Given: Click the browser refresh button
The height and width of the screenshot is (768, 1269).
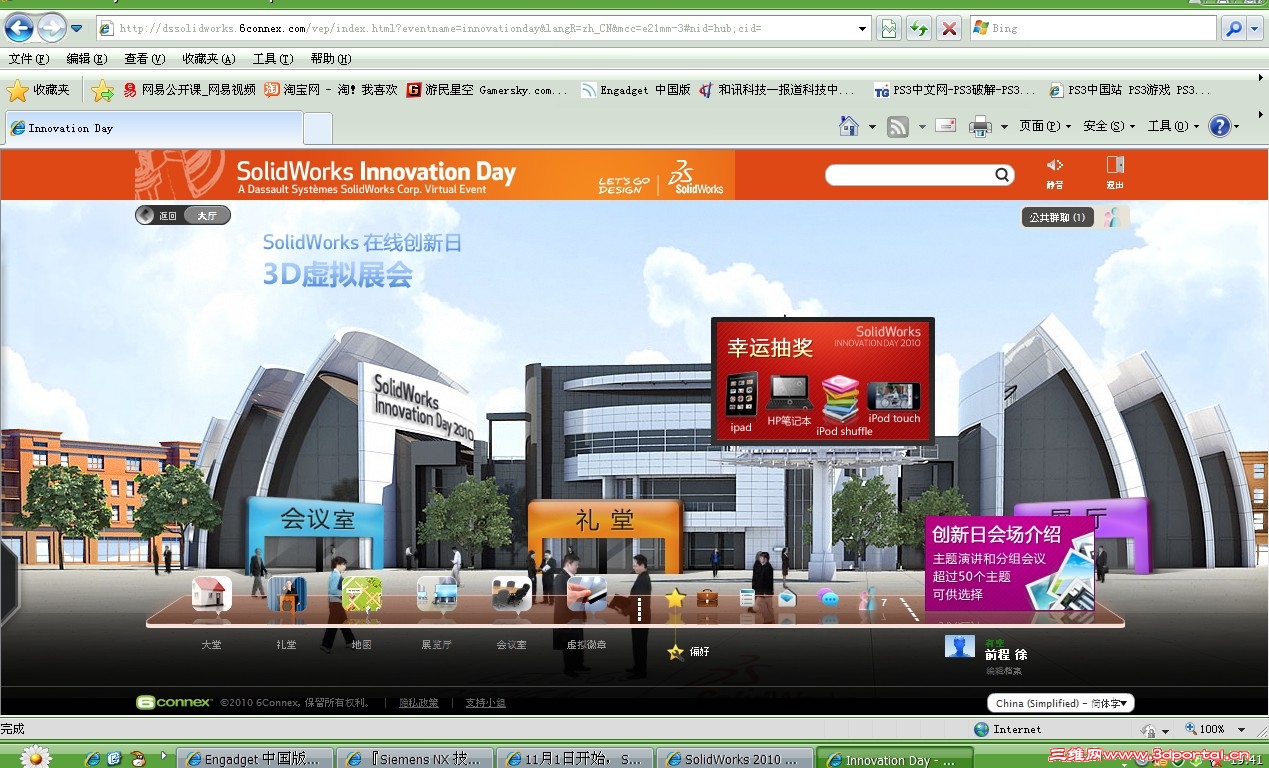Looking at the screenshot, I should pos(918,28).
